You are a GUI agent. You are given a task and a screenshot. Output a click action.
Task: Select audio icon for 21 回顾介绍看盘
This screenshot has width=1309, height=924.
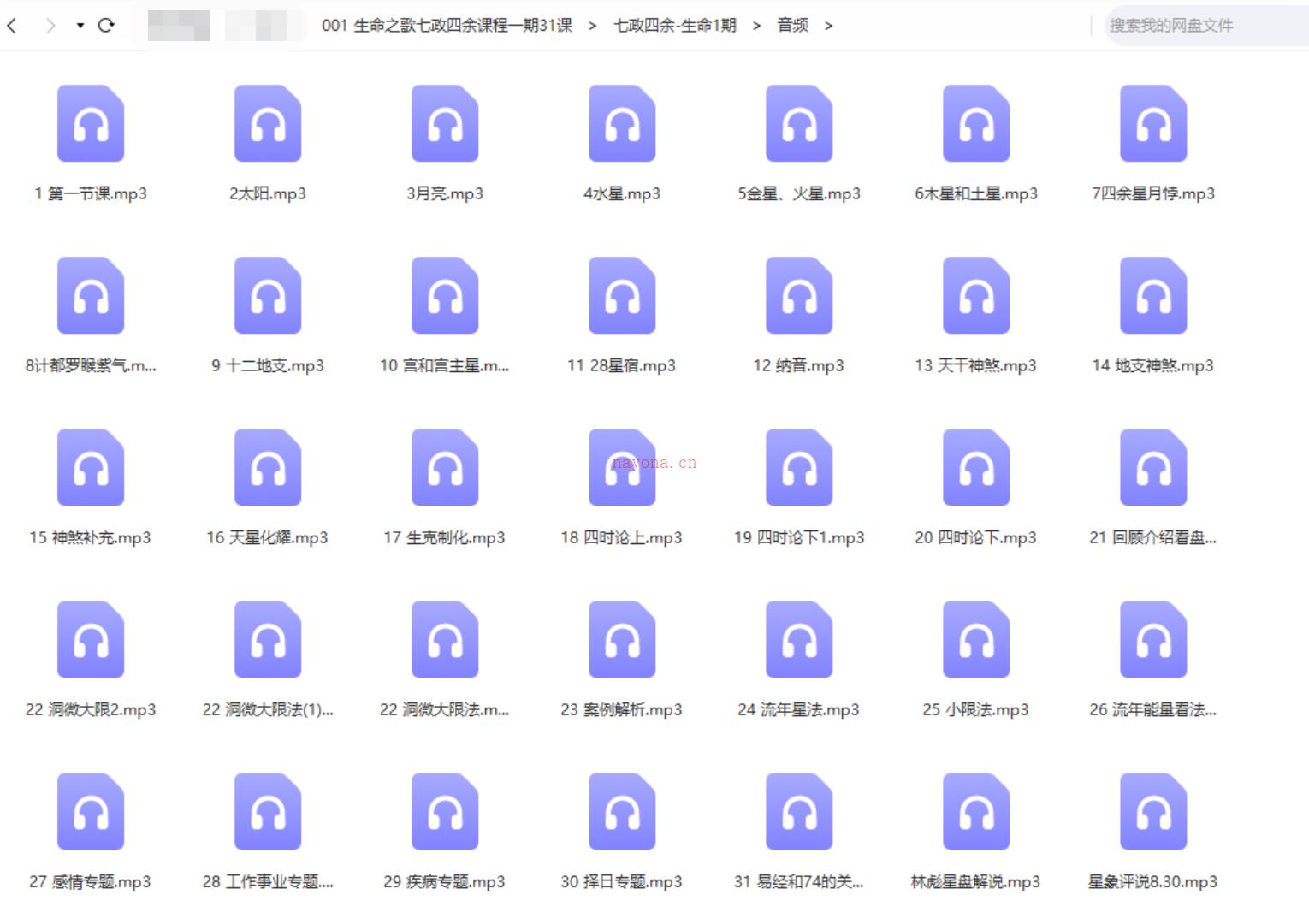coord(1153,467)
